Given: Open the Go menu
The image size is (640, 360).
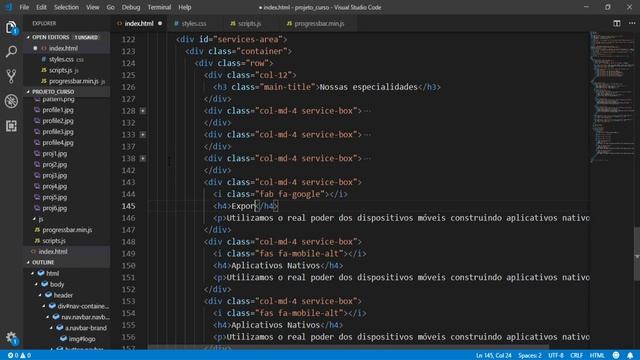Looking at the screenshot, I should pyautogui.click(x=110, y=7).
